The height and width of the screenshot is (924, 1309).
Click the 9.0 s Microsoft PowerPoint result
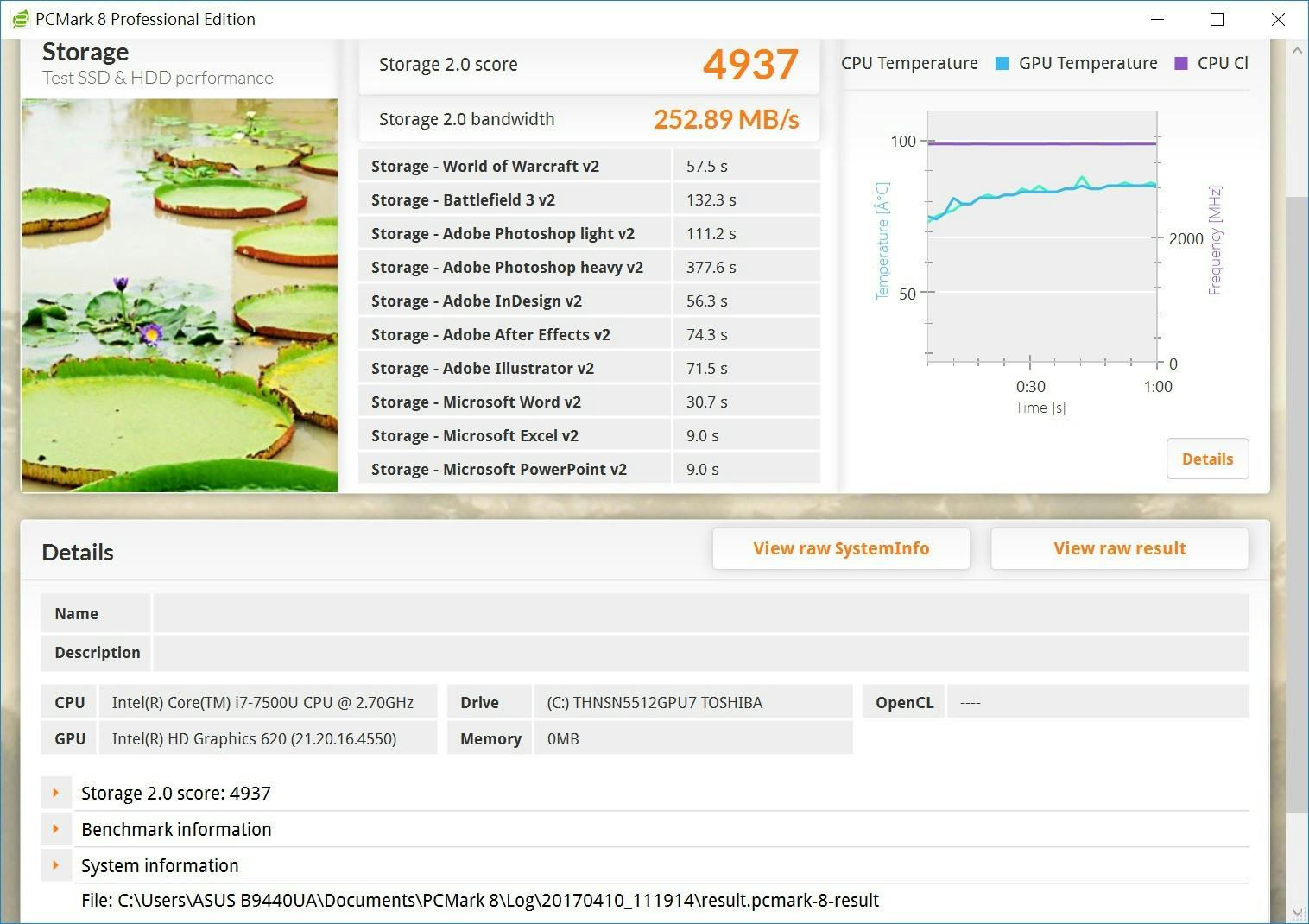[x=703, y=469]
